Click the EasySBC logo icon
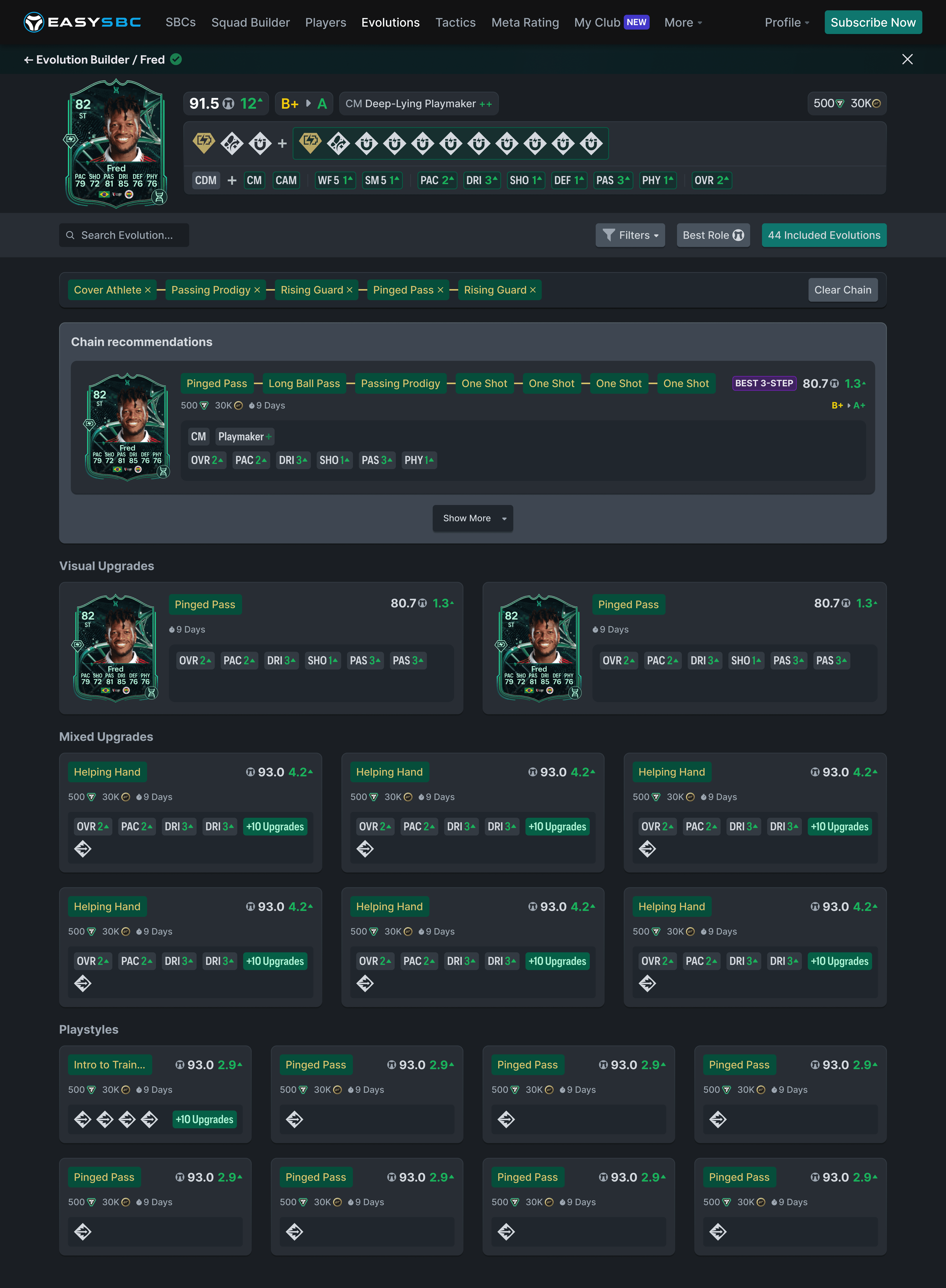This screenshot has width=946, height=1288. pyautogui.click(x=34, y=22)
